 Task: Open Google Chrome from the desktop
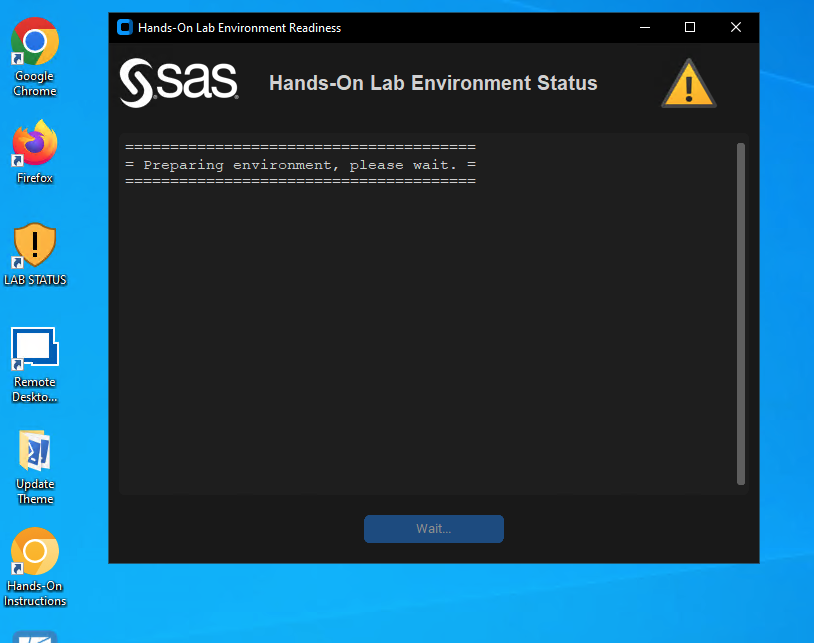(x=35, y=45)
